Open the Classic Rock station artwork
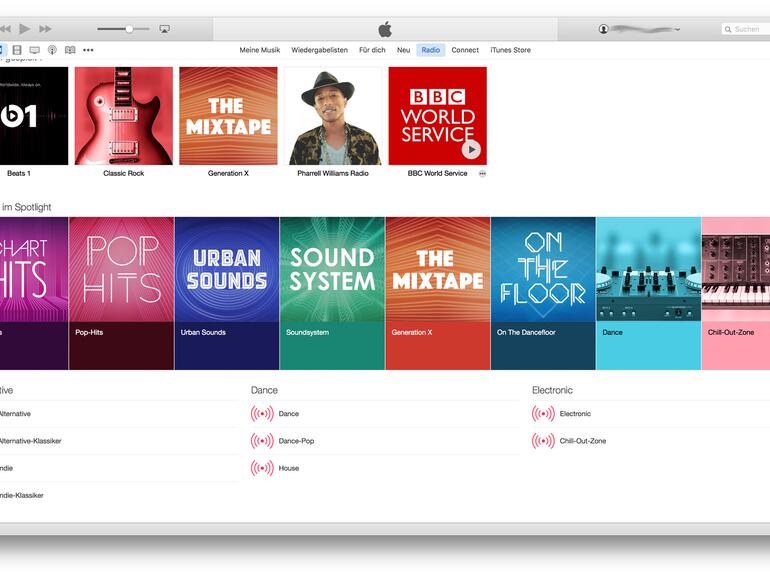Viewport: 770px width, 578px height. pos(124,116)
